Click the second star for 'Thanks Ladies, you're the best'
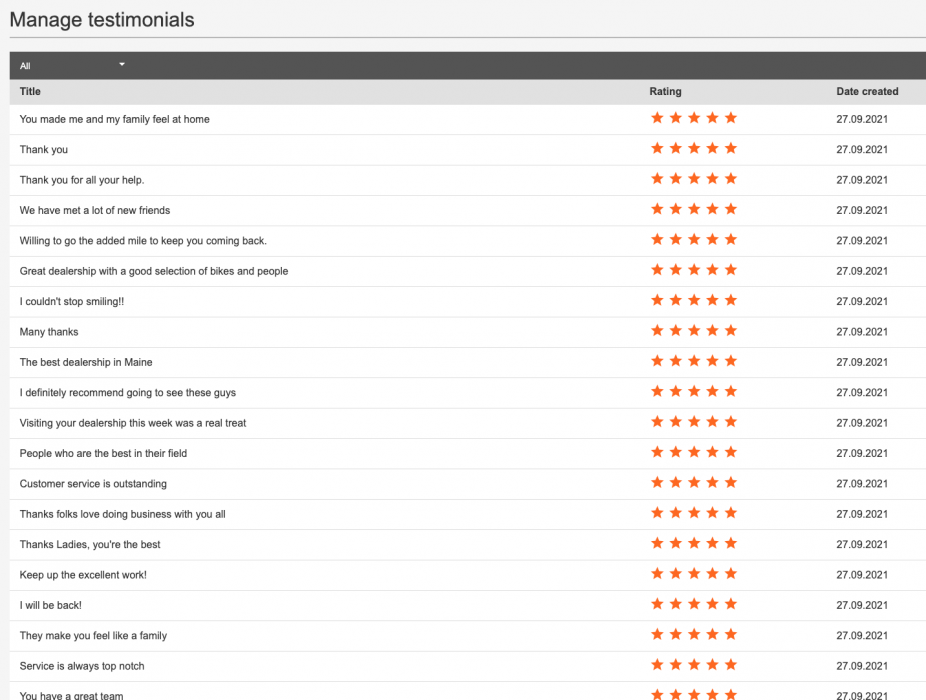Image resolution: width=926 pixels, height=700 pixels. 675,544
